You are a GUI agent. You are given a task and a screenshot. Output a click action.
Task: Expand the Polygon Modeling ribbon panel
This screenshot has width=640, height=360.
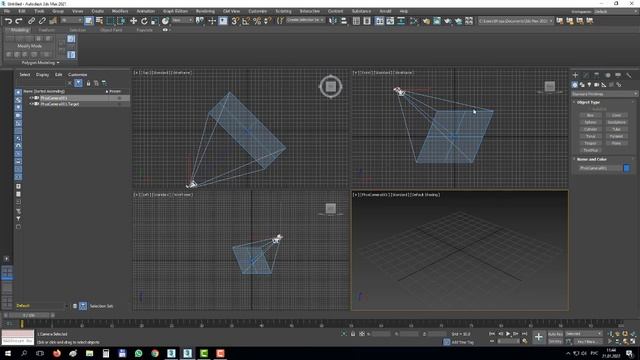pos(40,63)
